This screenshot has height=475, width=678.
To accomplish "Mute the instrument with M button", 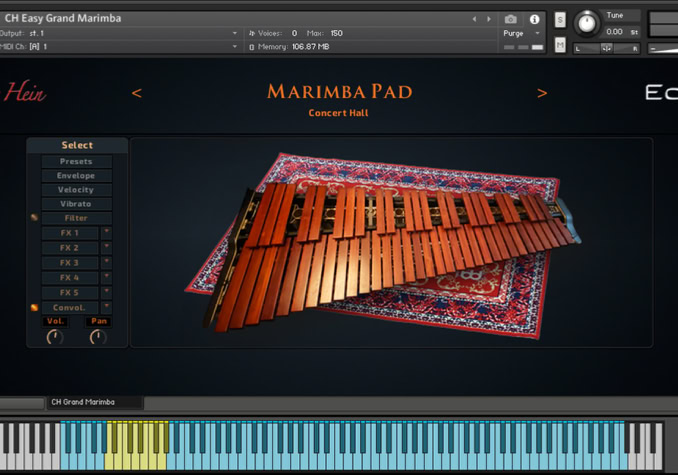I will pos(560,45).
